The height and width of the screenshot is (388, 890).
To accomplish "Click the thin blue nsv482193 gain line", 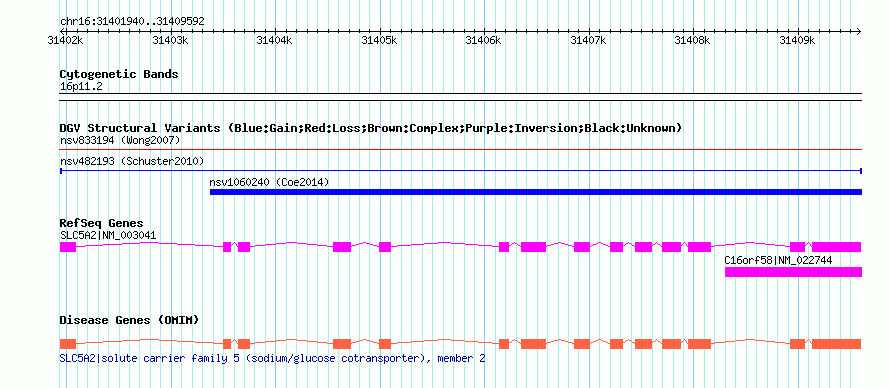I will tap(461, 171).
